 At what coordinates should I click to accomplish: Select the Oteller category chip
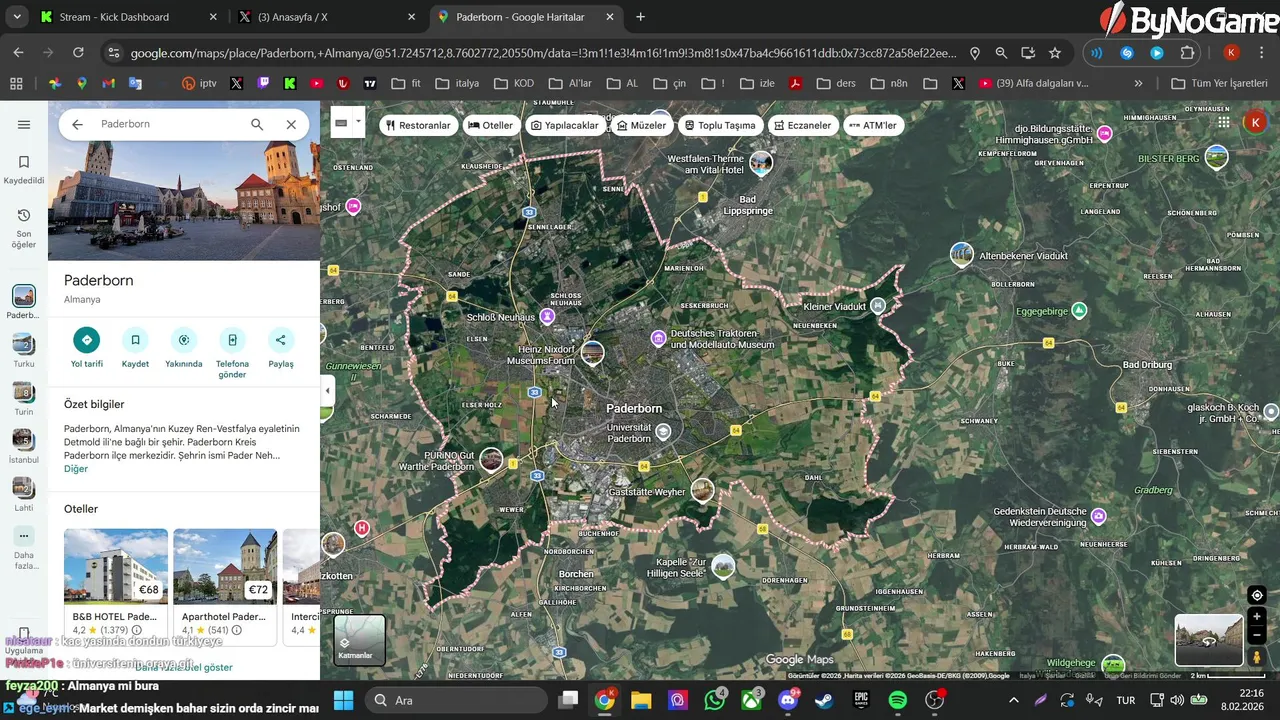click(491, 125)
